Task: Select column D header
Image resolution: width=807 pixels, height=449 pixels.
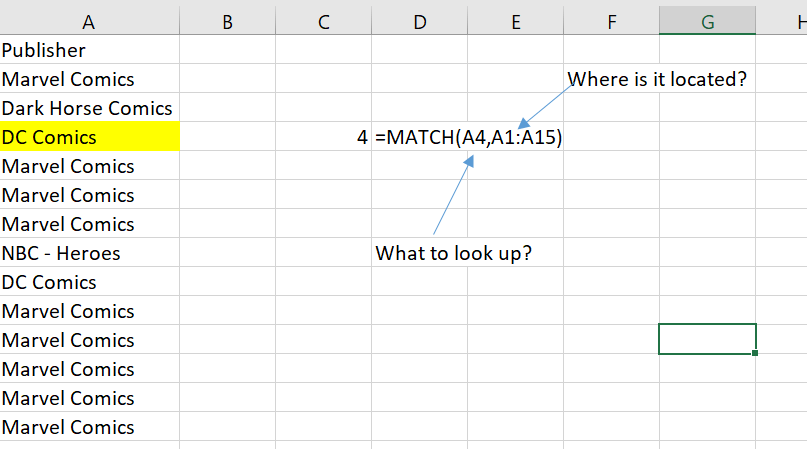Action: point(419,21)
